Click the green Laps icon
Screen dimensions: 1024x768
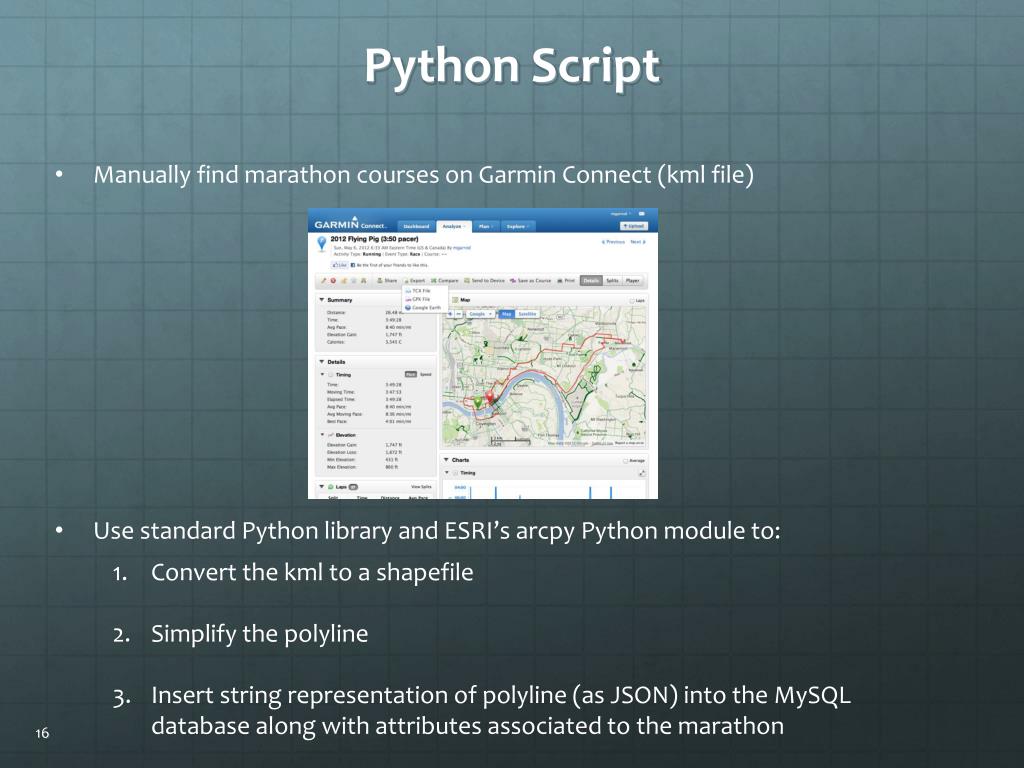pyautogui.click(x=330, y=487)
